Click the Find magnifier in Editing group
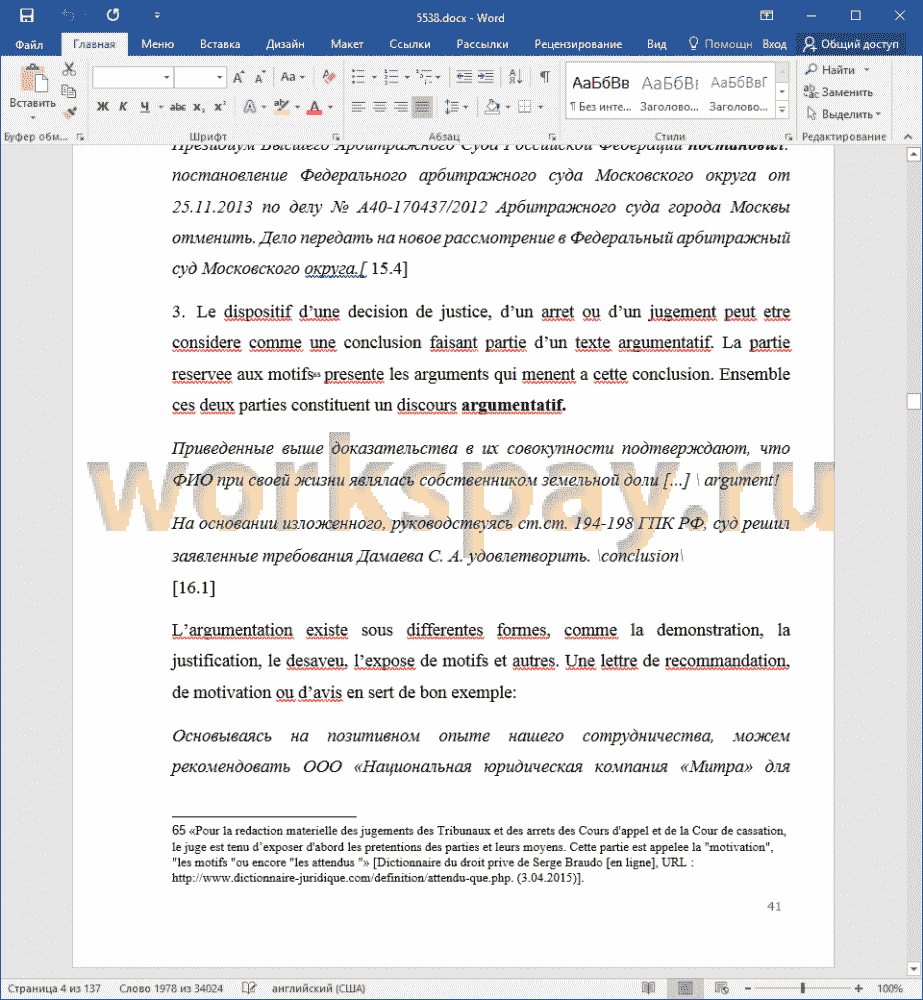 pos(811,70)
